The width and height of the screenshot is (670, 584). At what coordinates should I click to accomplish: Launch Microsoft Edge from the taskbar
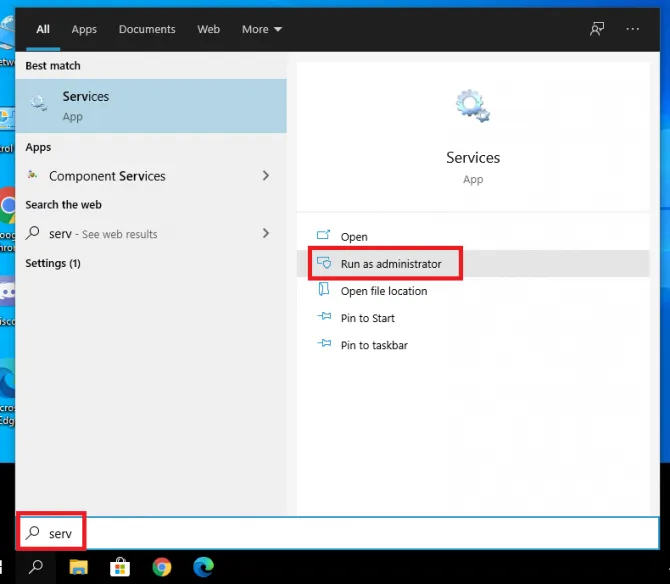click(x=203, y=567)
